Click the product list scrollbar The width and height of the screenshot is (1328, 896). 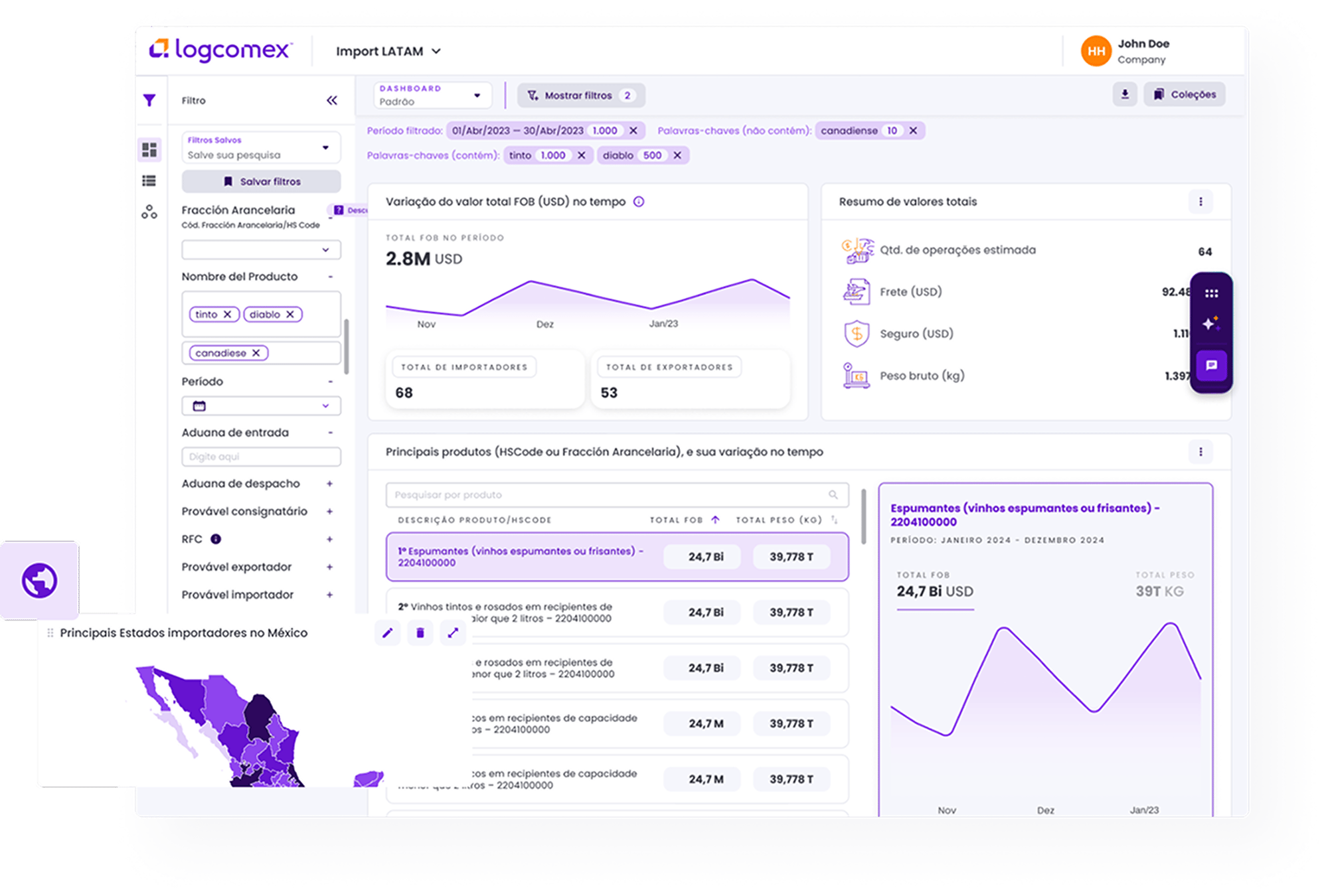pyautogui.click(x=863, y=516)
